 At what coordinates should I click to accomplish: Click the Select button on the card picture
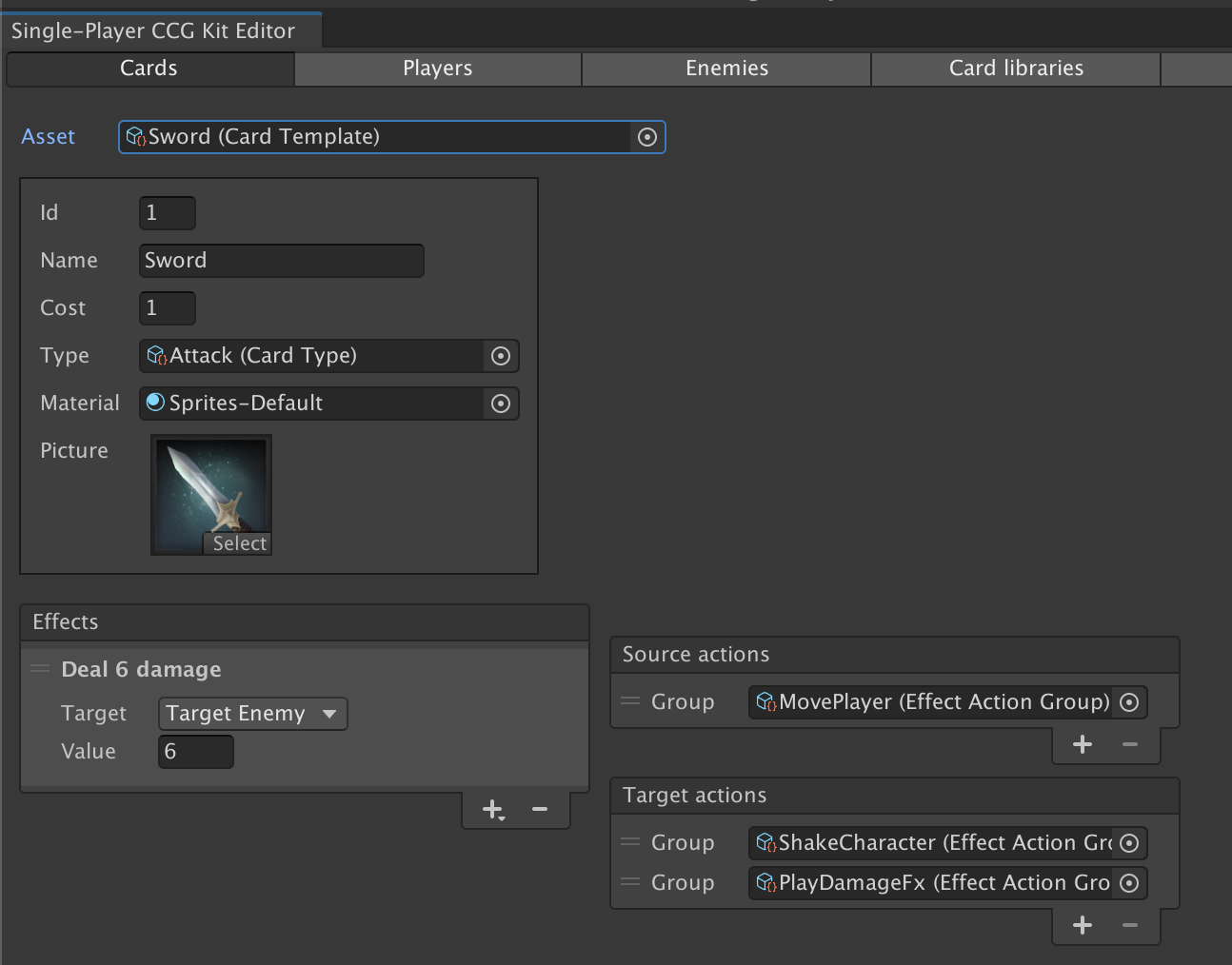pyautogui.click(x=238, y=543)
